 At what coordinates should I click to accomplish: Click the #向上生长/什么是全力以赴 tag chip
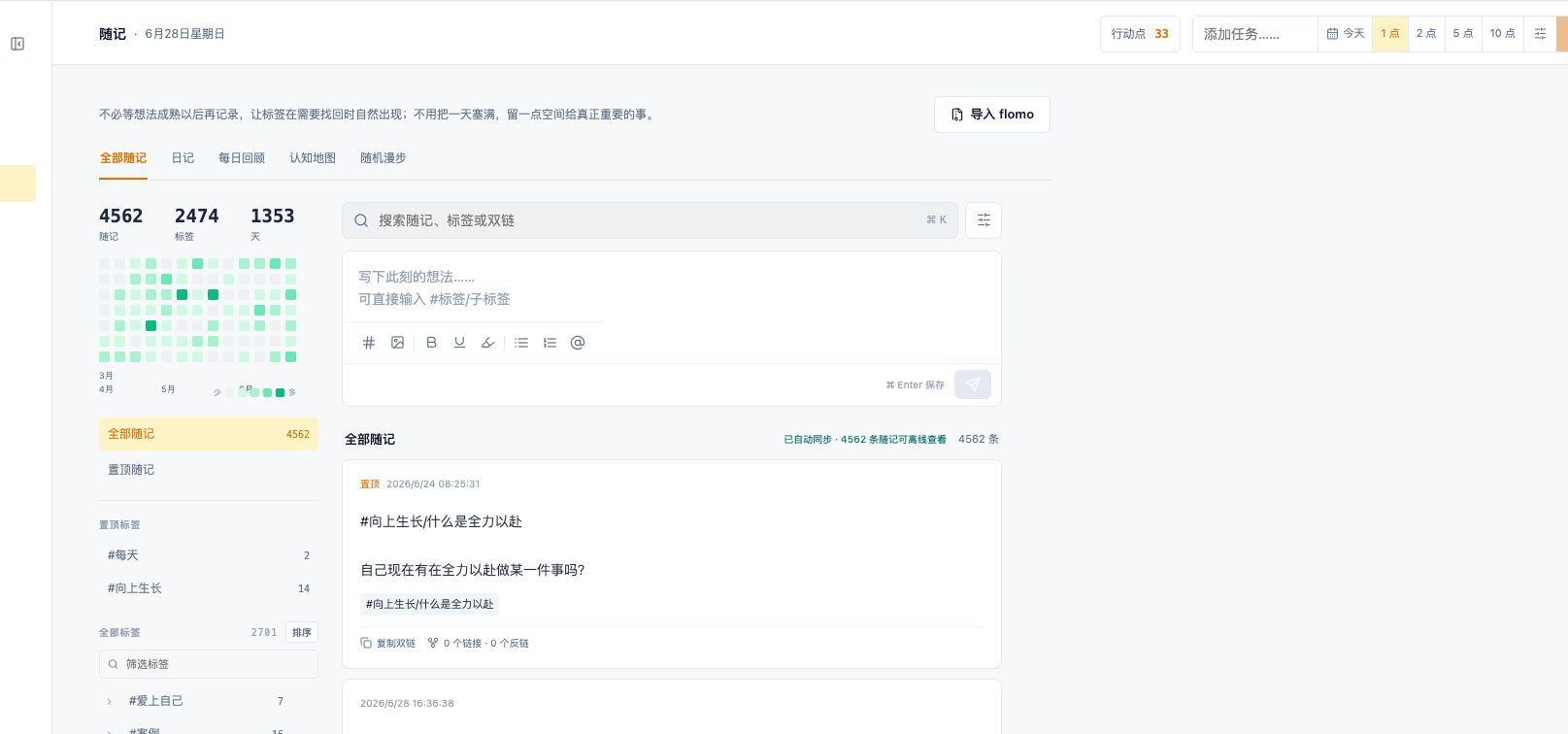[x=429, y=604]
